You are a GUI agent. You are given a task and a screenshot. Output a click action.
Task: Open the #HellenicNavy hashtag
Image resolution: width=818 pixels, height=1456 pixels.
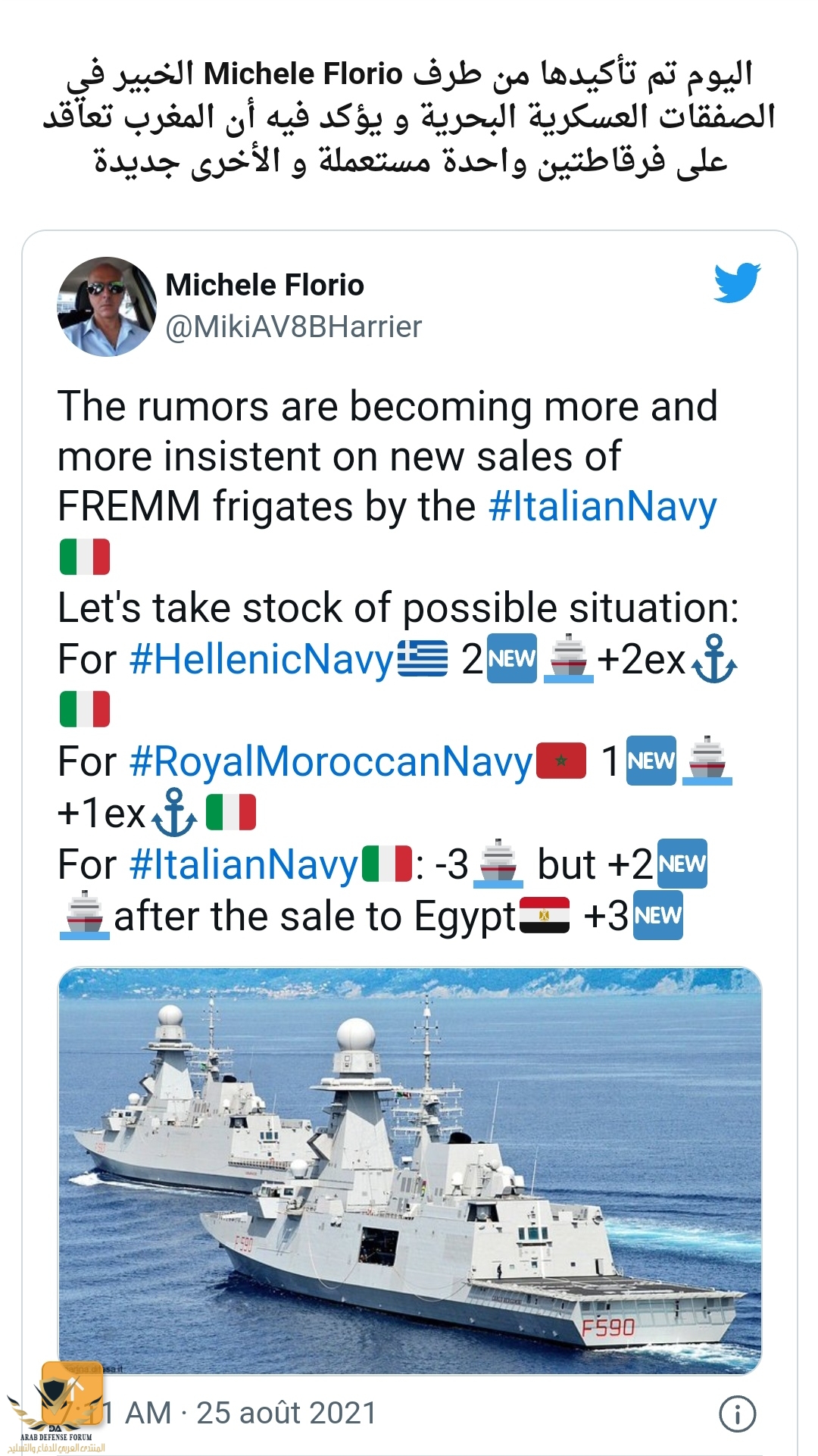262,659
